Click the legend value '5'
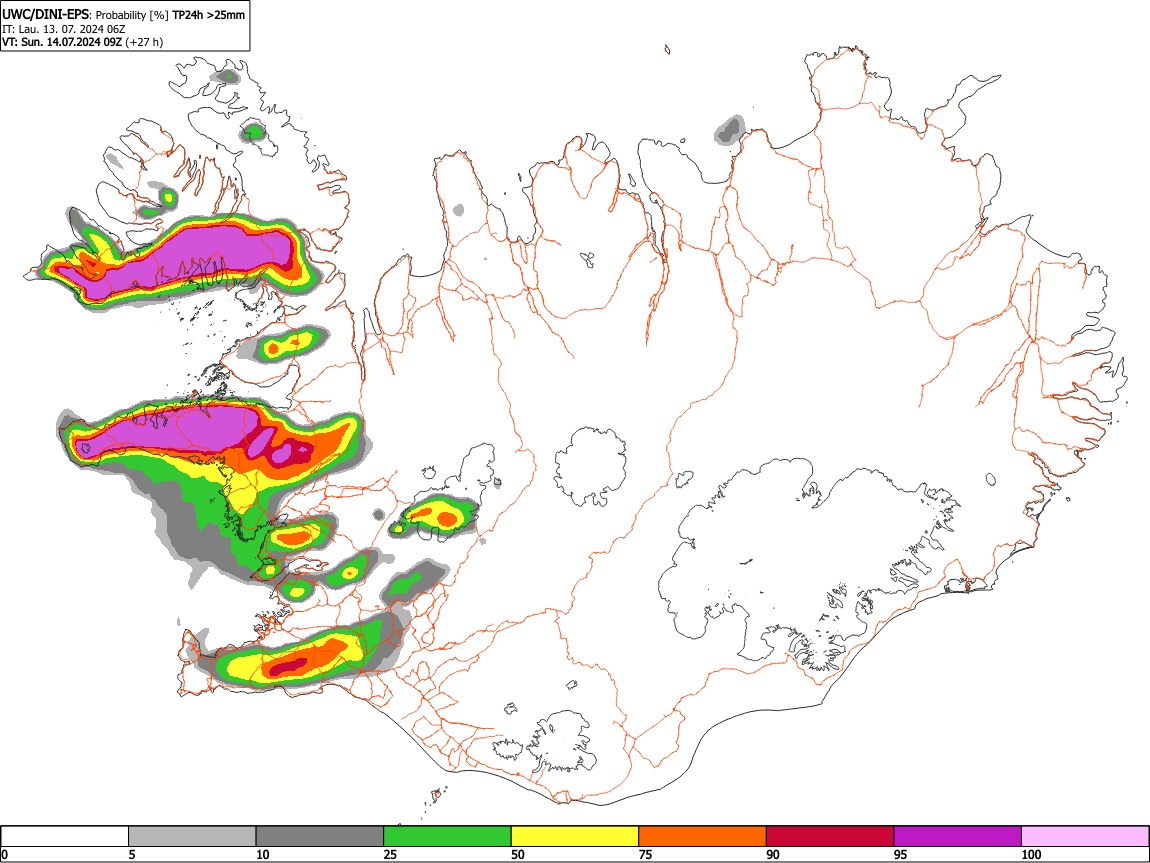 tap(132, 854)
